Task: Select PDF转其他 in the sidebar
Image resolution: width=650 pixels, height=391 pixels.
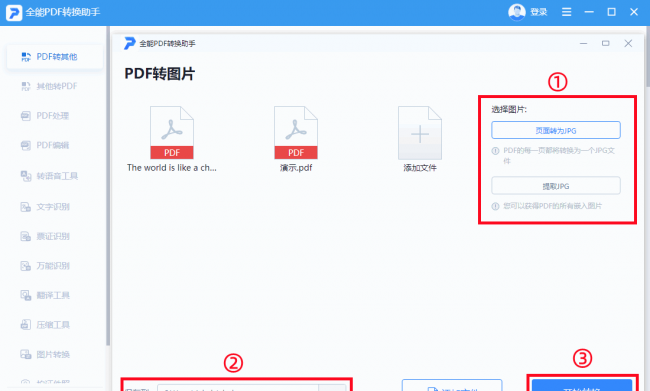Action: 55,57
